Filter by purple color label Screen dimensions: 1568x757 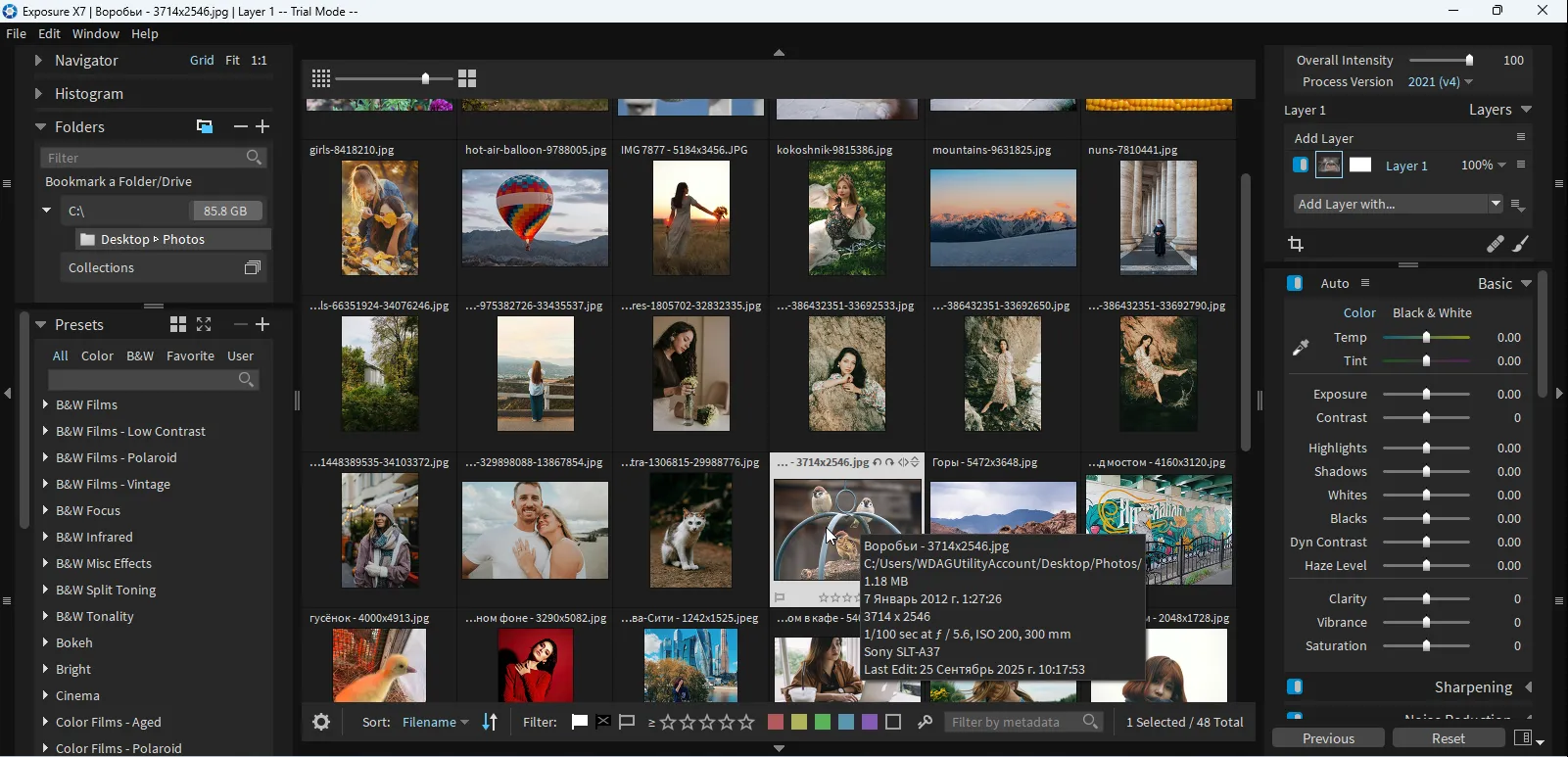point(870,723)
